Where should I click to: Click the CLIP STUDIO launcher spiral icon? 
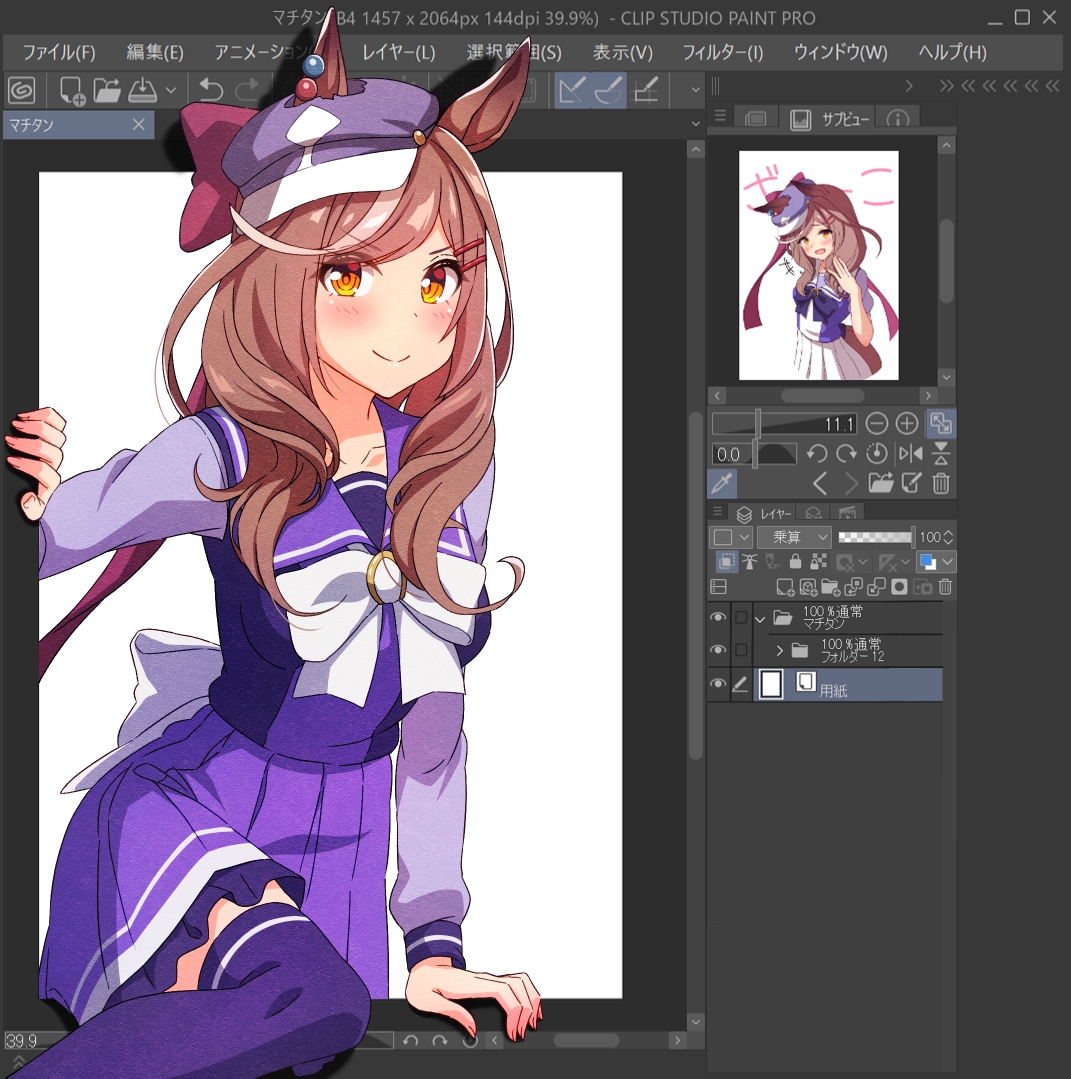(x=22, y=90)
